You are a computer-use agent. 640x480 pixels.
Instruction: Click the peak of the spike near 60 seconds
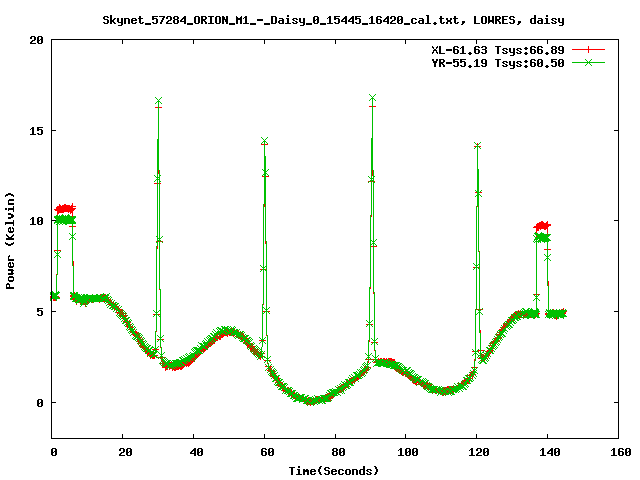click(x=264, y=141)
